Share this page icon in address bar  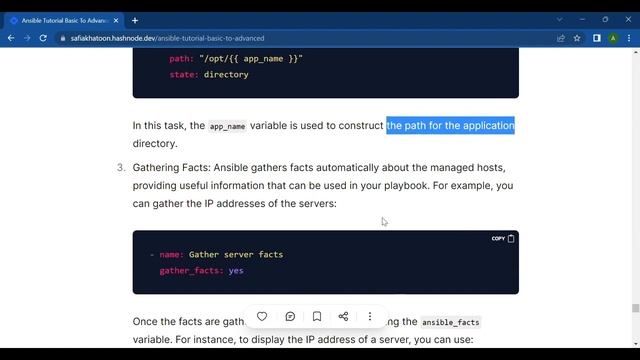(561, 38)
